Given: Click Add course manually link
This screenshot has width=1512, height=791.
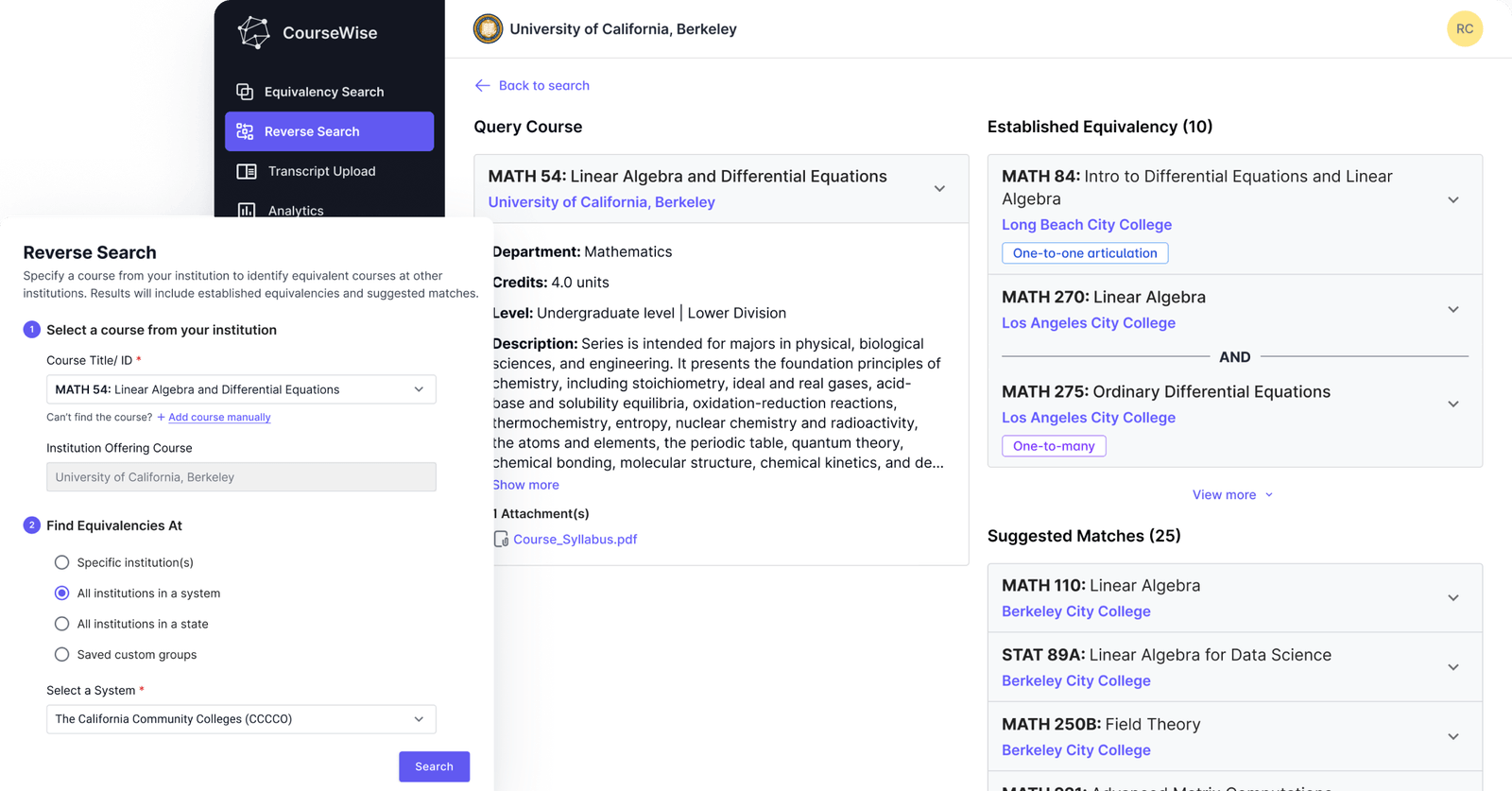Looking at the screenshot, I should click(x=219, y=417).
